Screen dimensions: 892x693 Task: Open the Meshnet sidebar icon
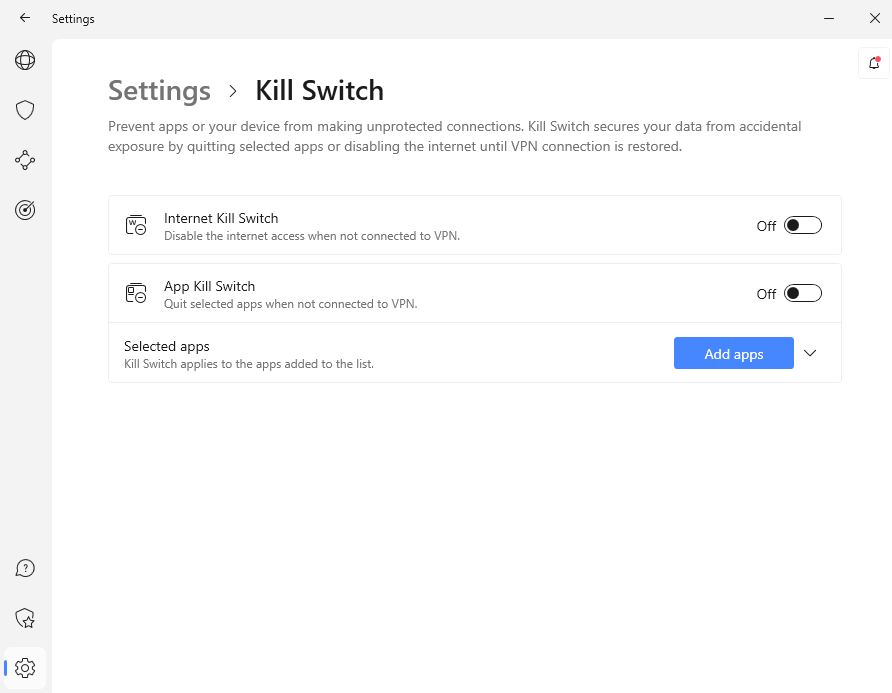[25, 160]
